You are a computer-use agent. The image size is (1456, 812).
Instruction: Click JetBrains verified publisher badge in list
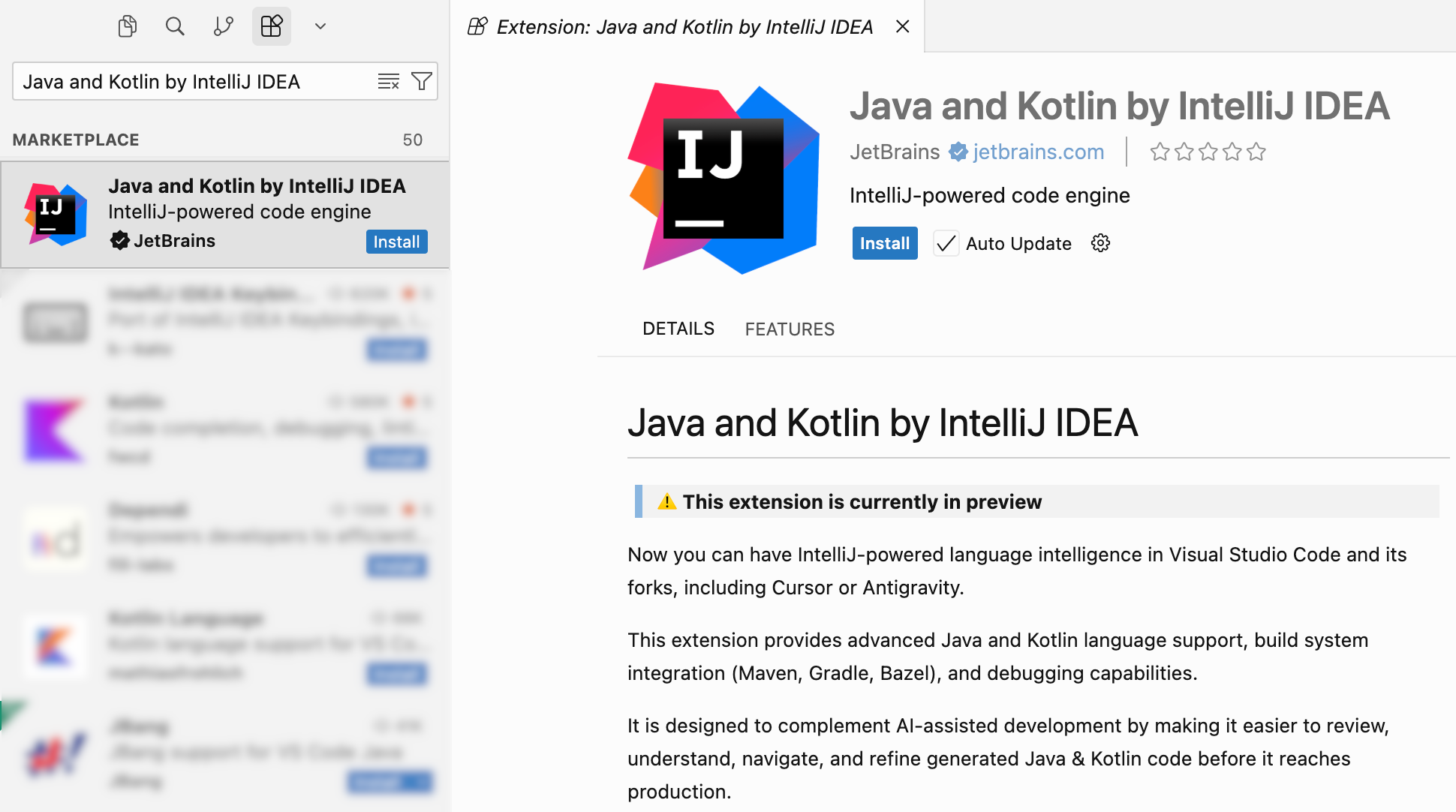[119, 241]
